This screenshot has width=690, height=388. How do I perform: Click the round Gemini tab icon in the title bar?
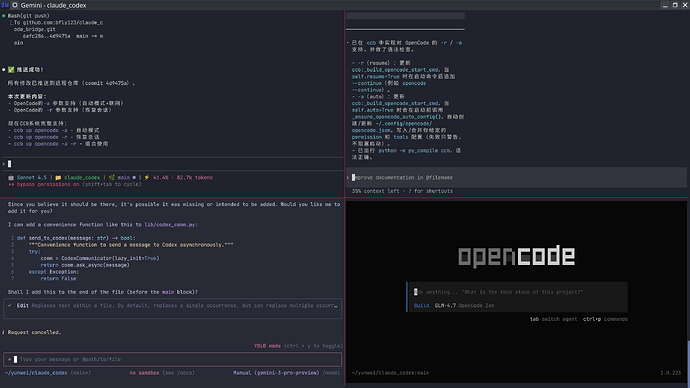pos(15,5)
